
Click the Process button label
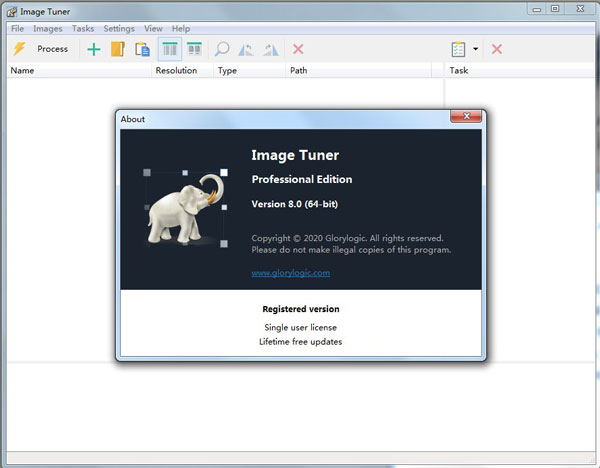[52, 49]
